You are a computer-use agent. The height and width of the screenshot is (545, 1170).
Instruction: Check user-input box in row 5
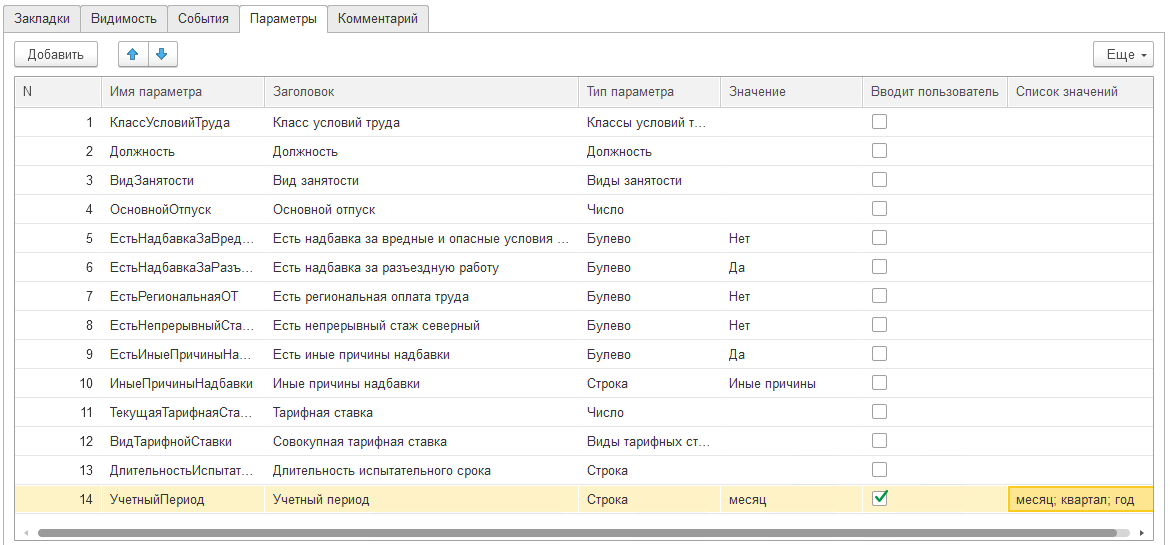[x=880, y=237]
